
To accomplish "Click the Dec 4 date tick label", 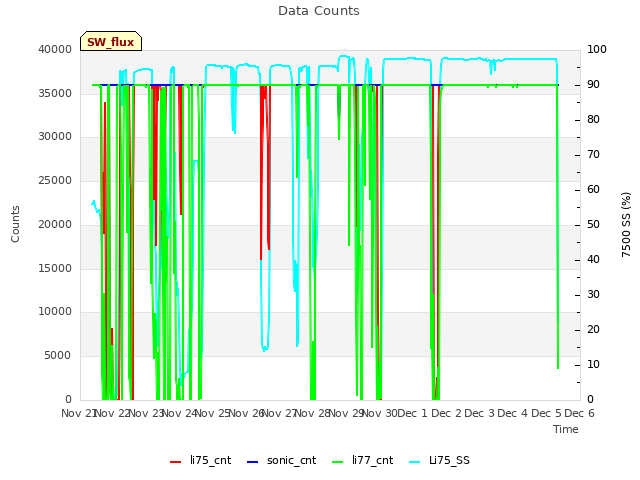I will click(514, 413).
